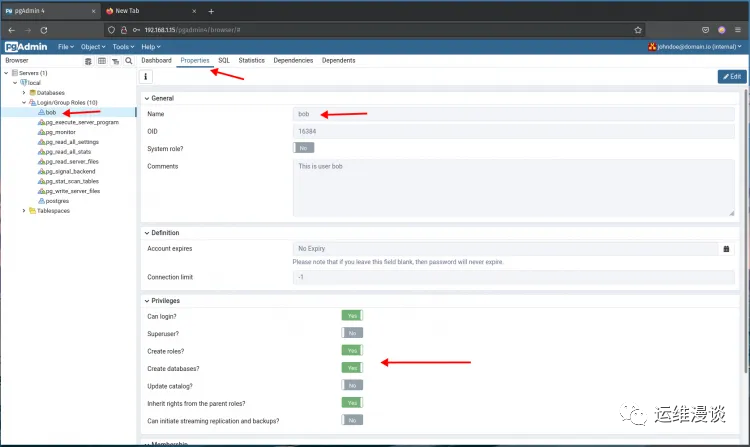Collapse the Privileges section
This screenshot has height=447, width=750.
click(147, 301)
